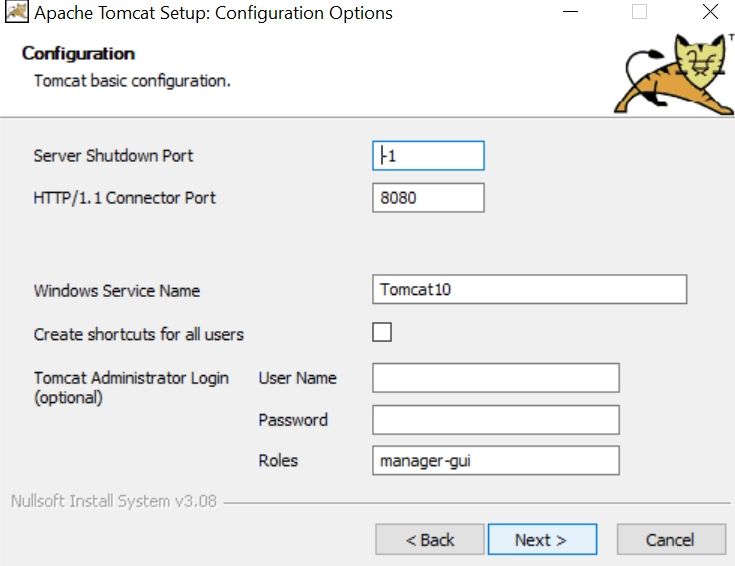Click the administrator Password field
The height and width of the screenshot is (566, 735).
coord(495,420)
